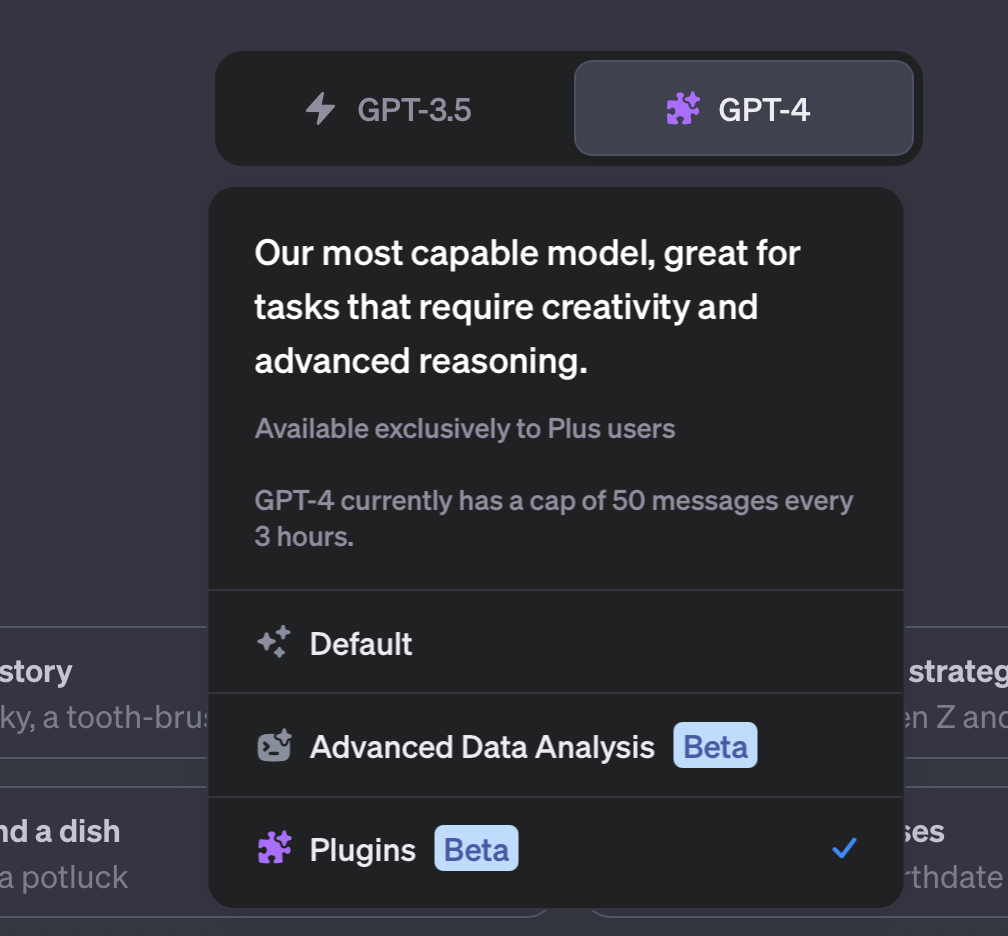Viewport: 1008px width, 936px height.
Task: Click the 'cap of 50 messages' notice text
Action: 554,518
